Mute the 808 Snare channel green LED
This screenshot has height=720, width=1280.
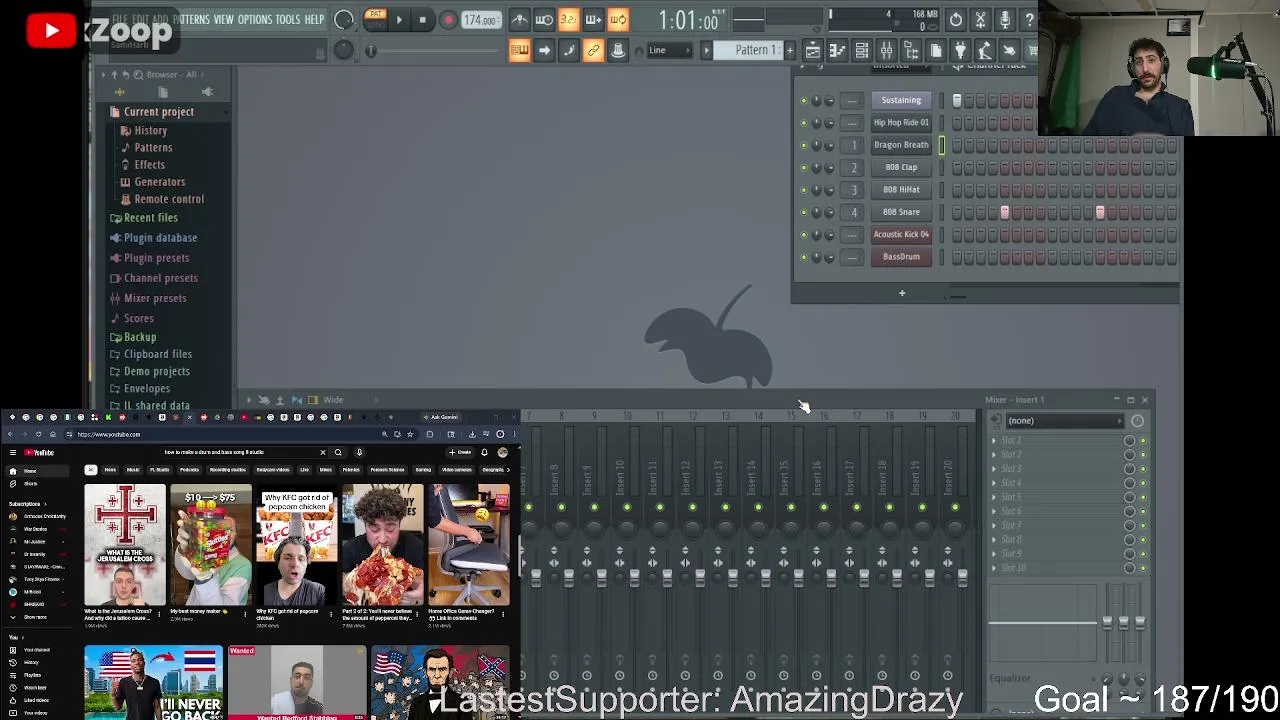tap(803, 212)
